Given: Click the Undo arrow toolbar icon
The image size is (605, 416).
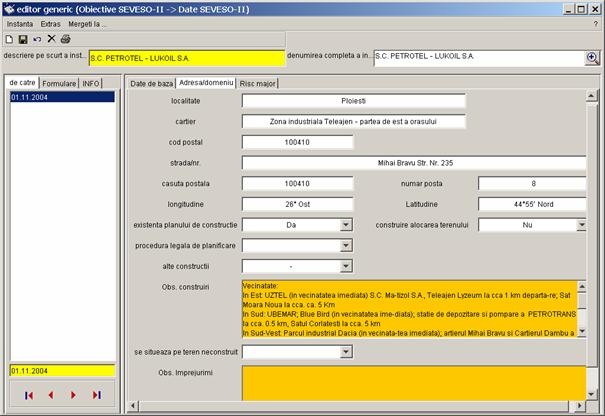Looking at the screenshot, I should (x=37, y=38).
